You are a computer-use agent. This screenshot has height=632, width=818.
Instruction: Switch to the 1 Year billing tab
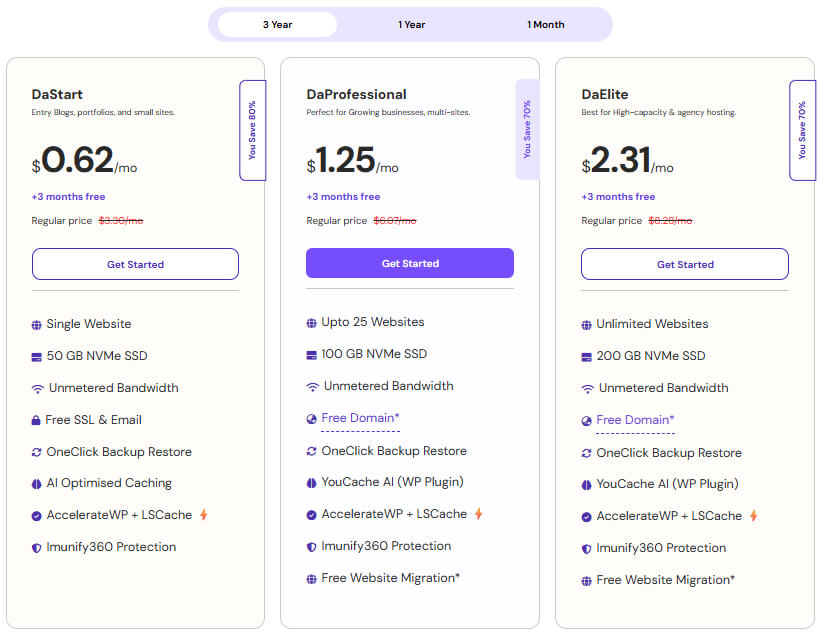pyautogui.click(x=411, y=25)
